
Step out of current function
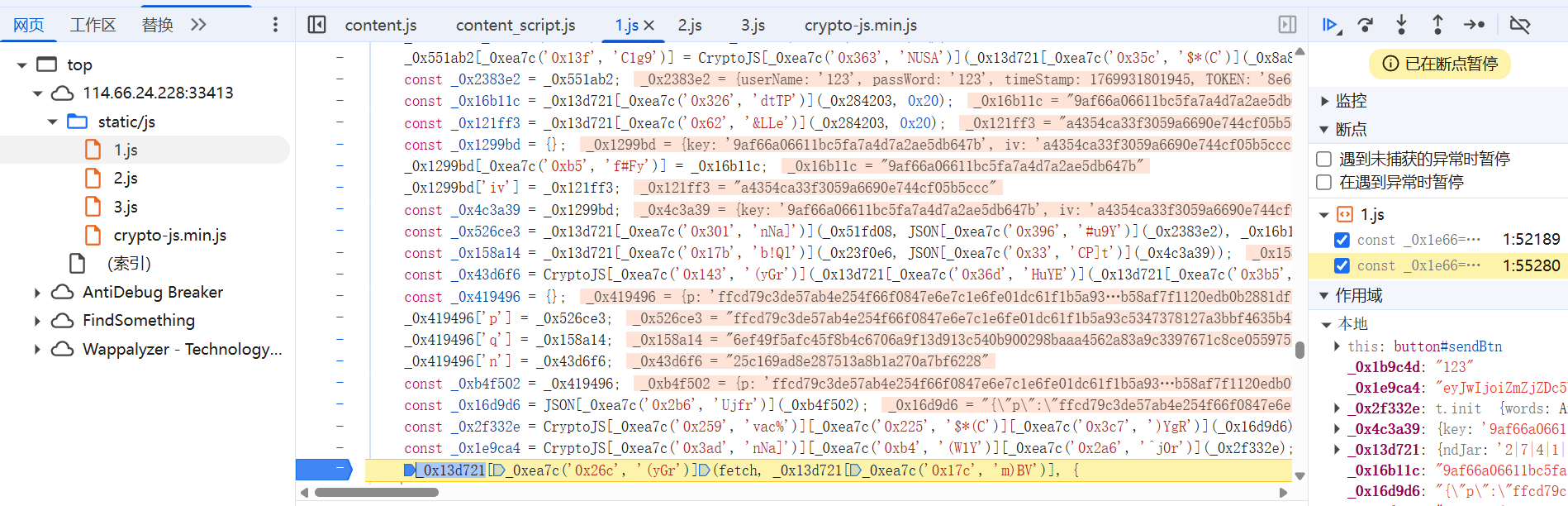tap(1437, 25)
